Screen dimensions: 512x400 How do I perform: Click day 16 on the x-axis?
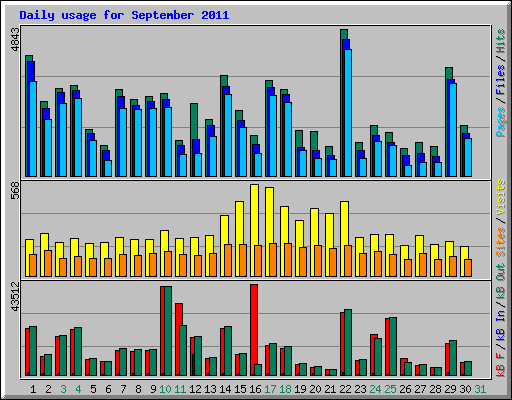(x=255, y=389)
